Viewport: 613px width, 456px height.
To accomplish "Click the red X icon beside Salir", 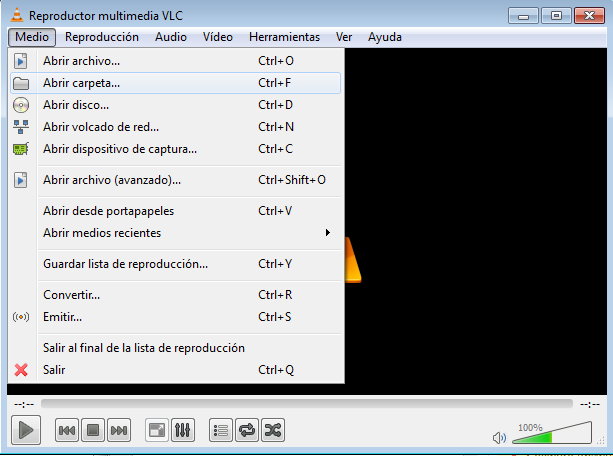I will pos(21,370).
